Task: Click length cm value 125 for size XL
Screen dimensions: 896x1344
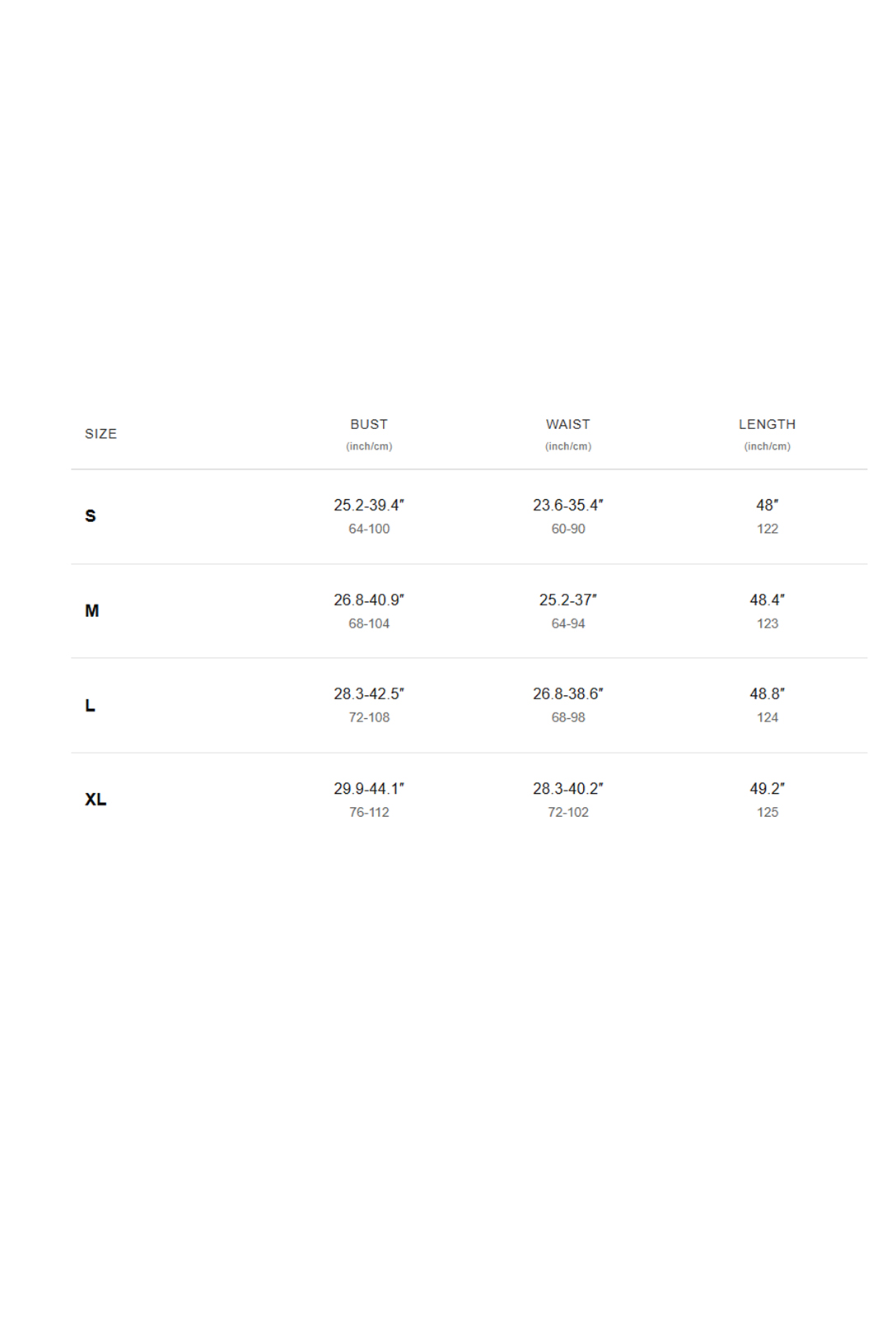Action: (768, 812)
